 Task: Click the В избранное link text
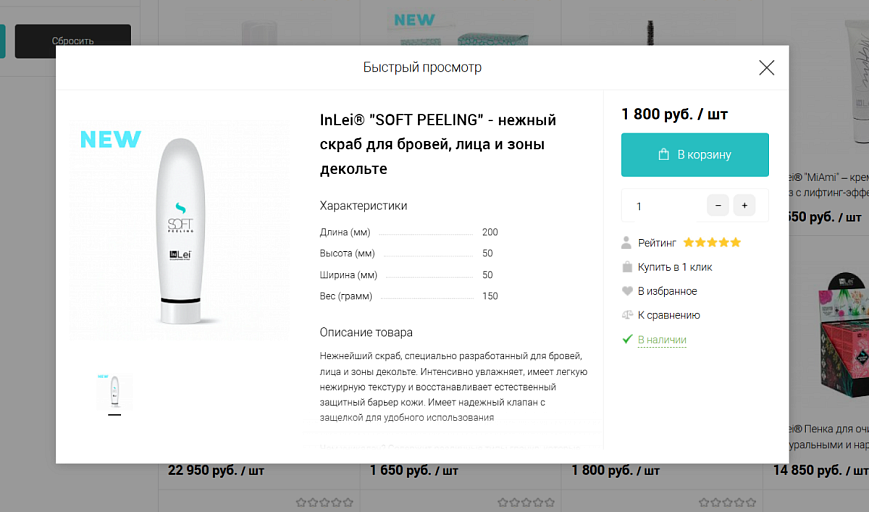667,291
